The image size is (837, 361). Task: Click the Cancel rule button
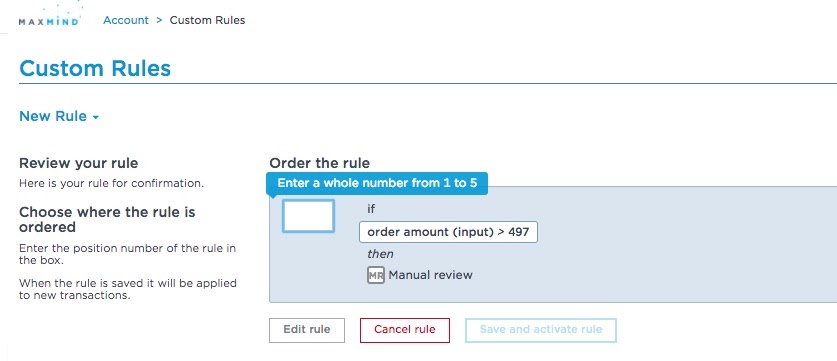(405, 330)
